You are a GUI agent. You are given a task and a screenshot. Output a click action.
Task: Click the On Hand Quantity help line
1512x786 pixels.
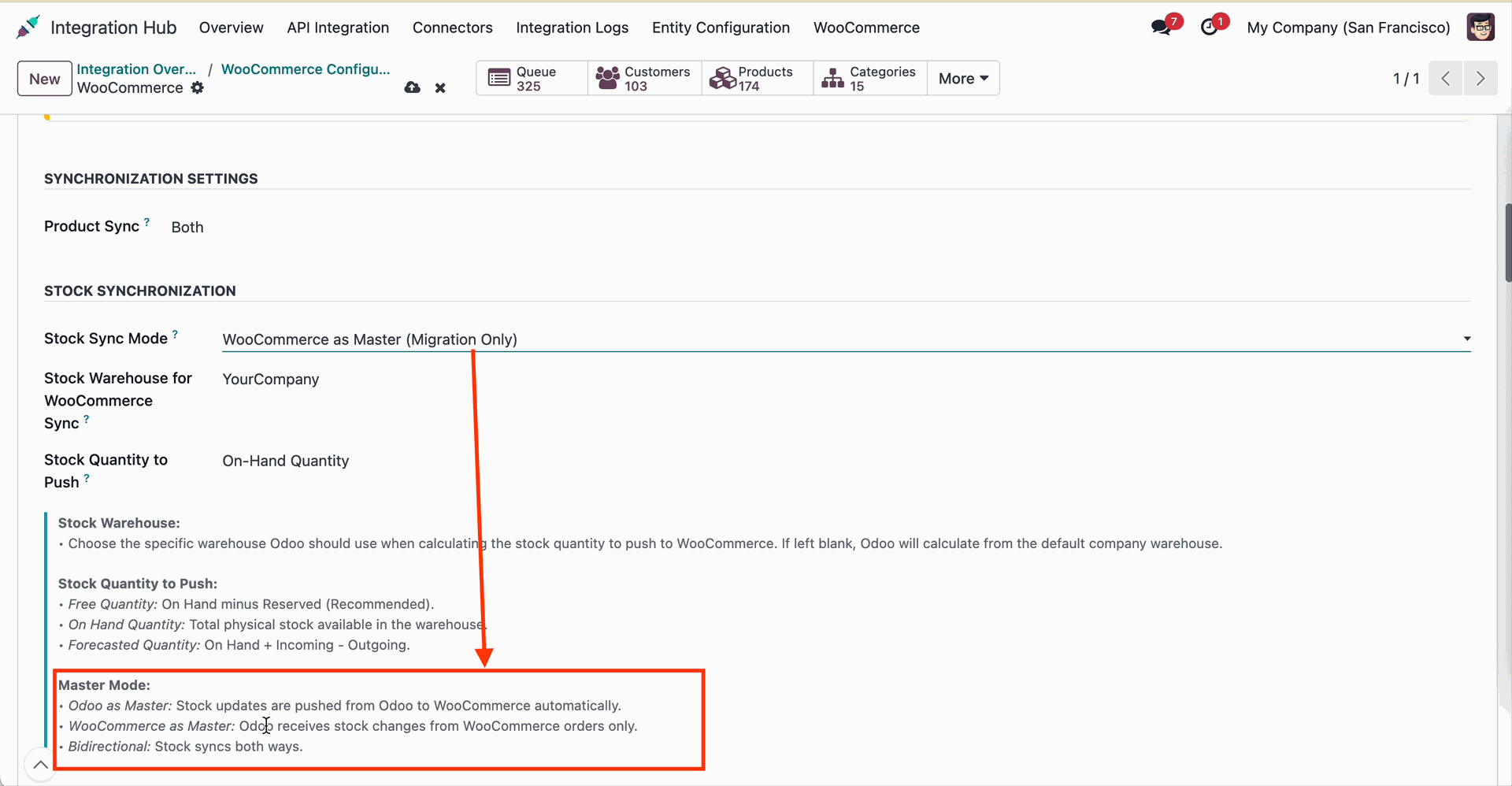click(277, 625)
